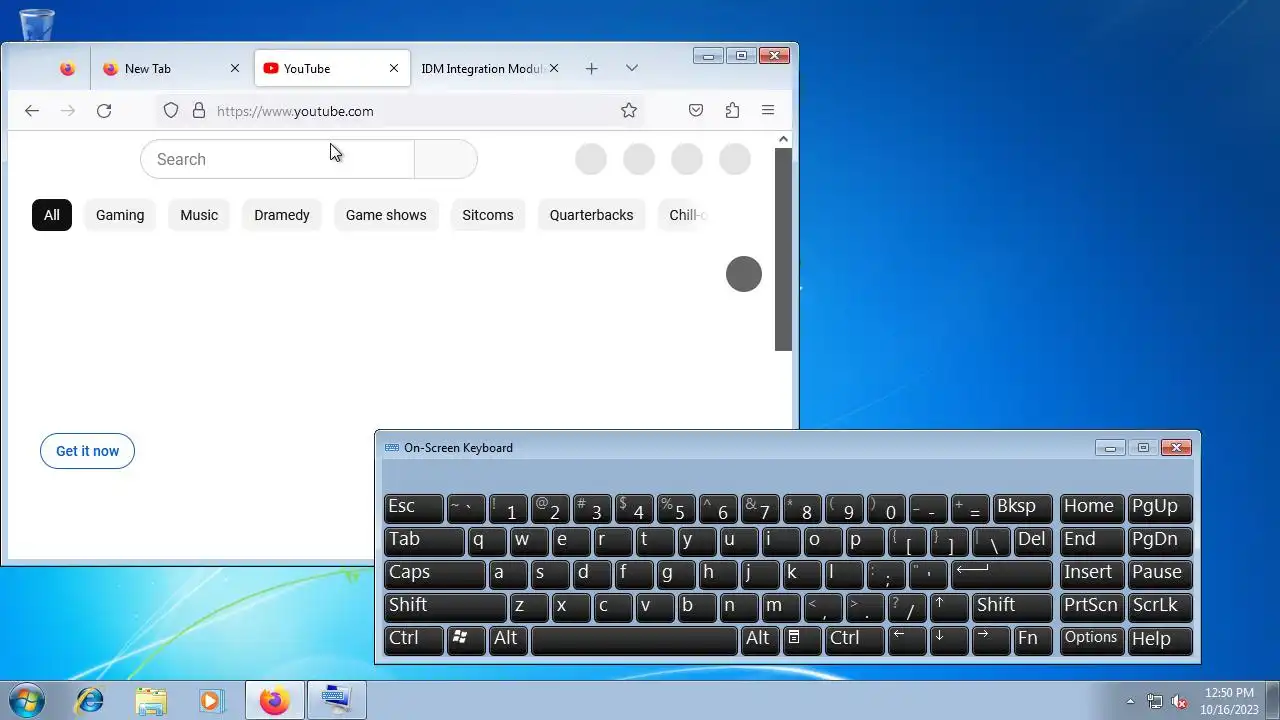Expand the list all tabs chevron

[x=632, y=68]
